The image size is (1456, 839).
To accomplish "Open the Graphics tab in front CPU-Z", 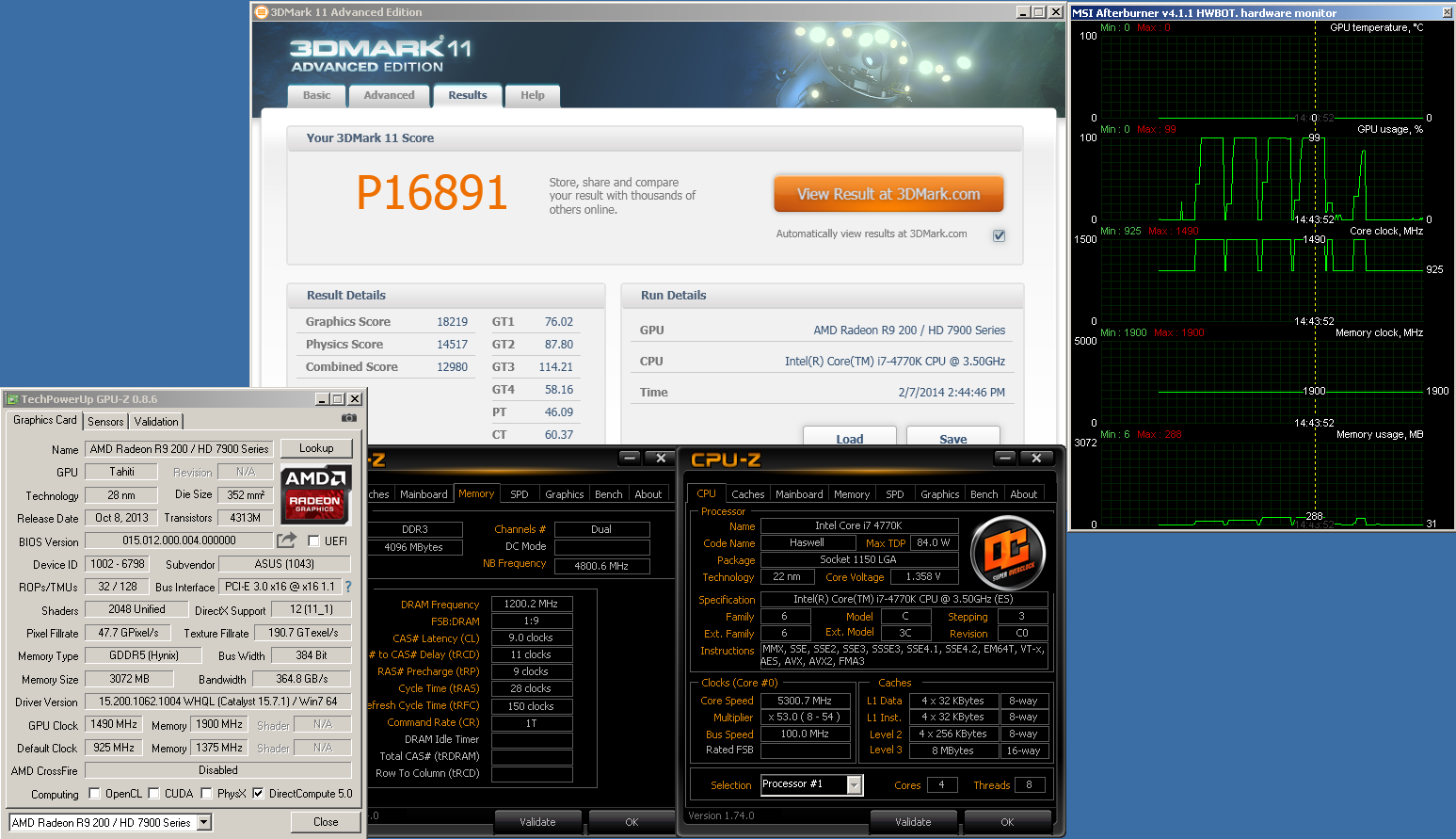I will pos(940,494).
